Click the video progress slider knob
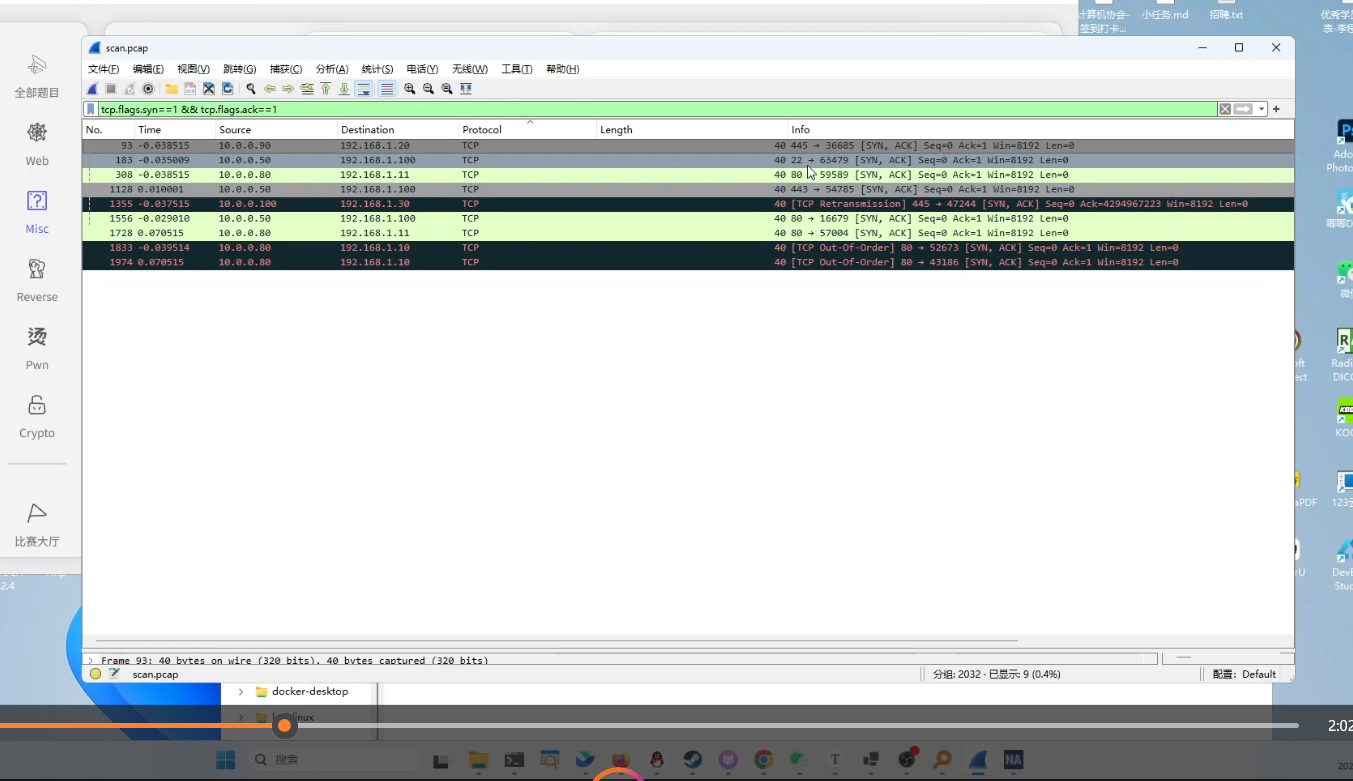 coord(285,725)
